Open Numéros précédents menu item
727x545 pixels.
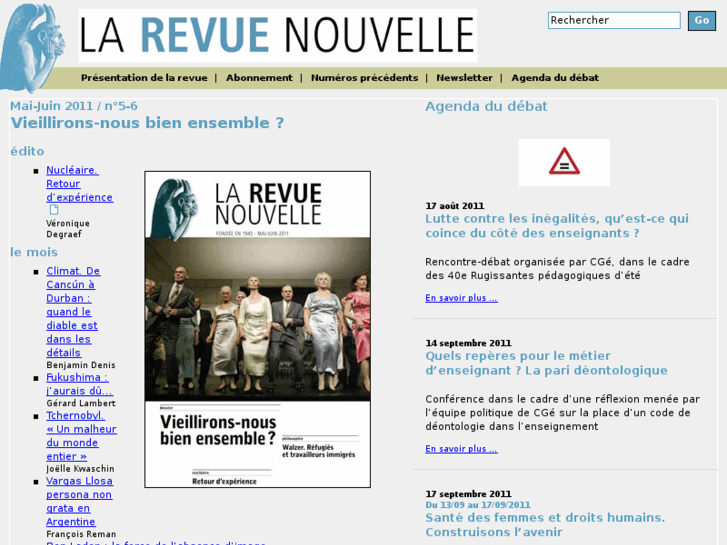(364, 78)
